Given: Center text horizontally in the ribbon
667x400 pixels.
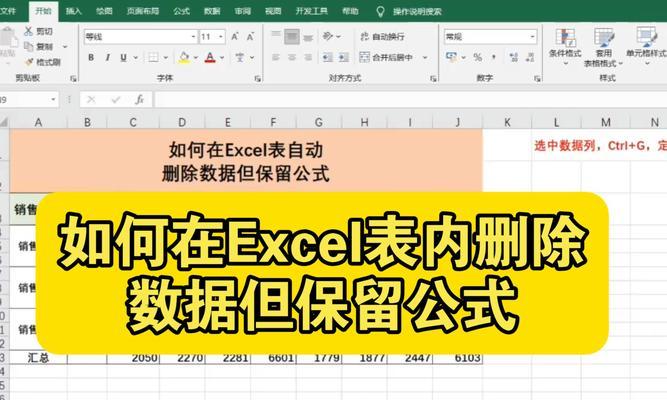Looking at the screenshot, I should coord(292,57).
